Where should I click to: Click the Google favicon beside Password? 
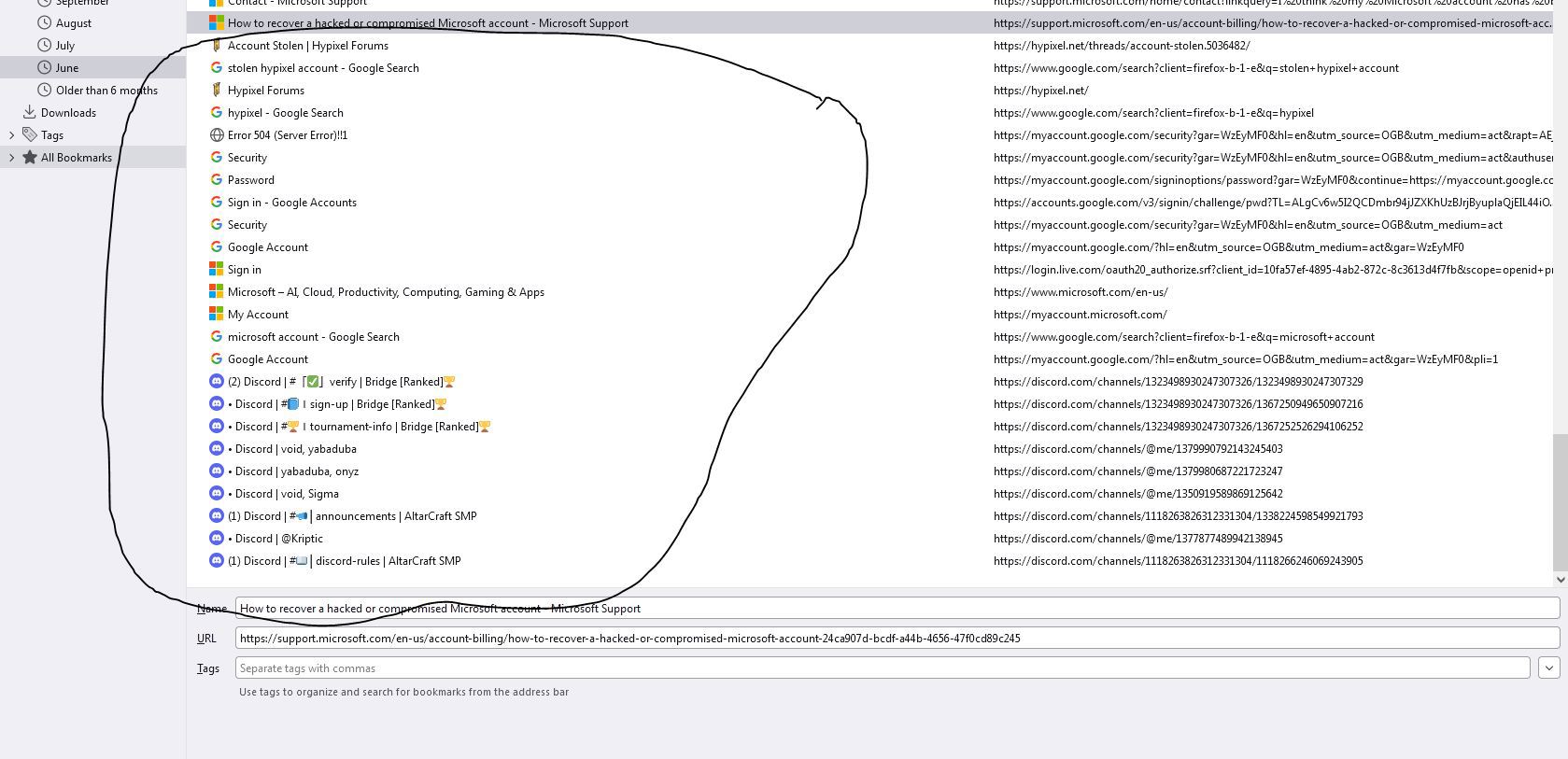[217, 179]
